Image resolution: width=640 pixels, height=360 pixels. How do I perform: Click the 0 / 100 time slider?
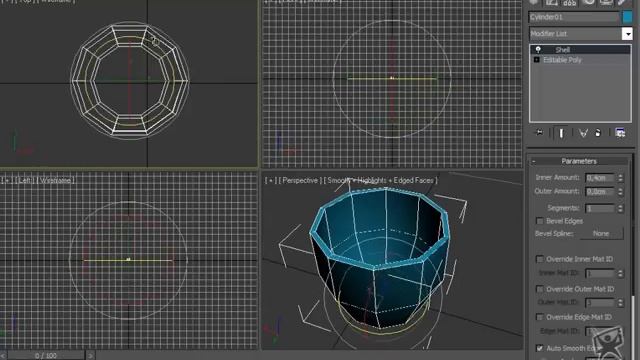click(46, 356)
